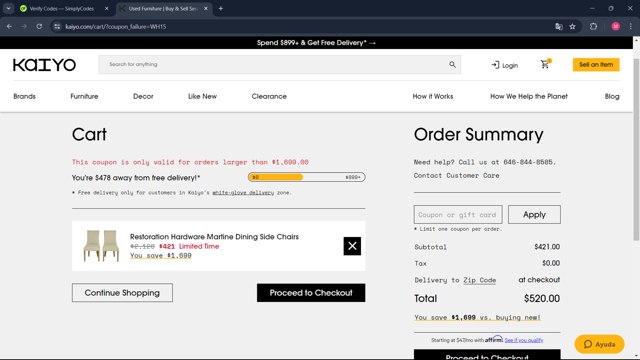The image size is (640, 360).
Task: Click the Zip Code delivery link
Action: click(480, 280)
